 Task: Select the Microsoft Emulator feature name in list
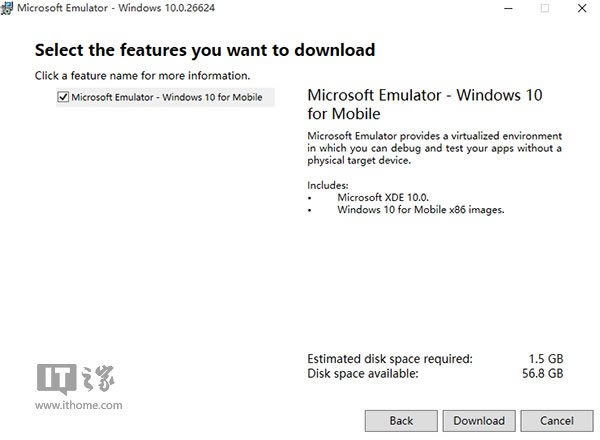click(x=167, y=97)
